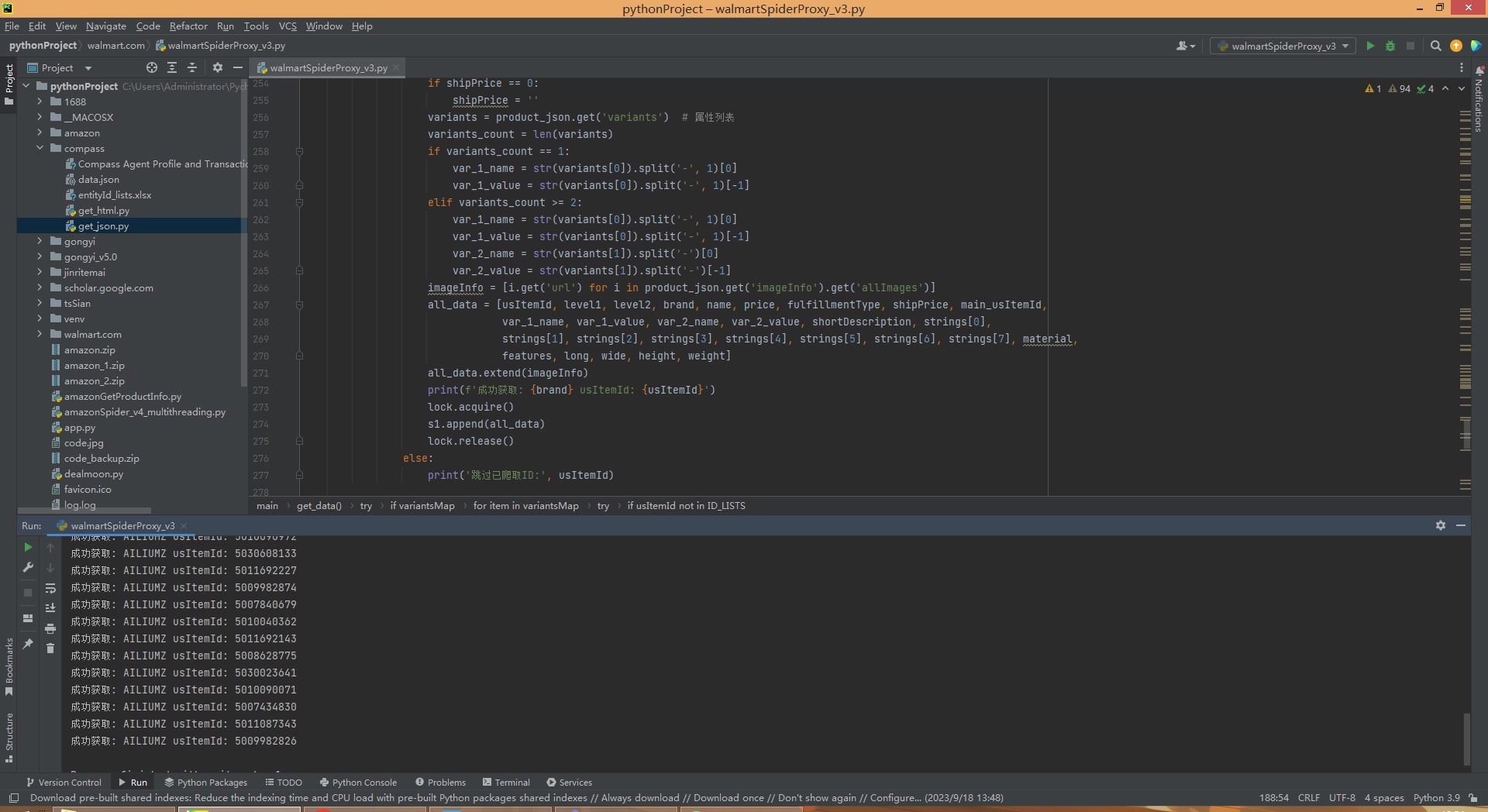
Task: Toggle the read-only lock icon in the status bar
Action: 1473,798
